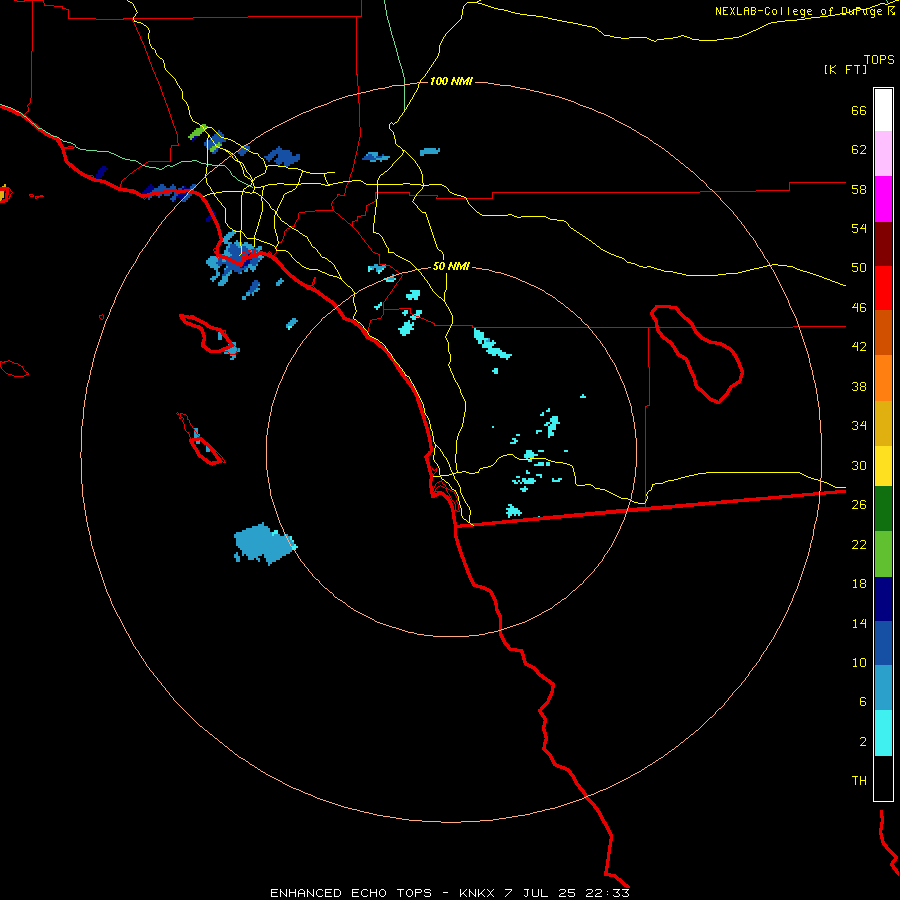Click the white 66 kft color swatch
This screenshot has width=900, height=900.
pos(883,110)
